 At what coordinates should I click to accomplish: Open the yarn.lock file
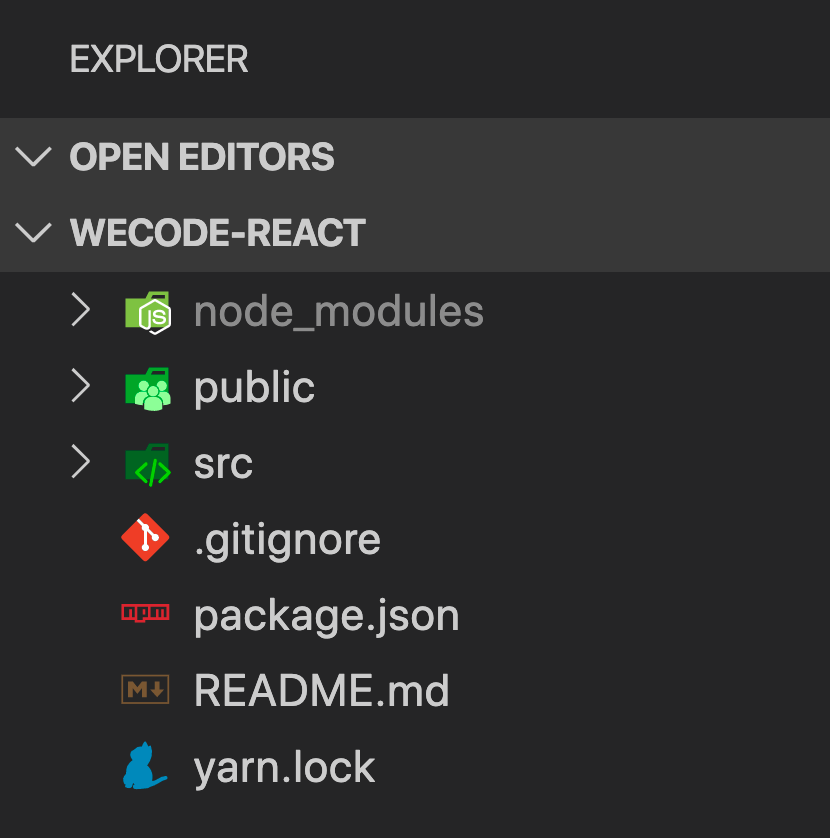(x=284, y=765)
